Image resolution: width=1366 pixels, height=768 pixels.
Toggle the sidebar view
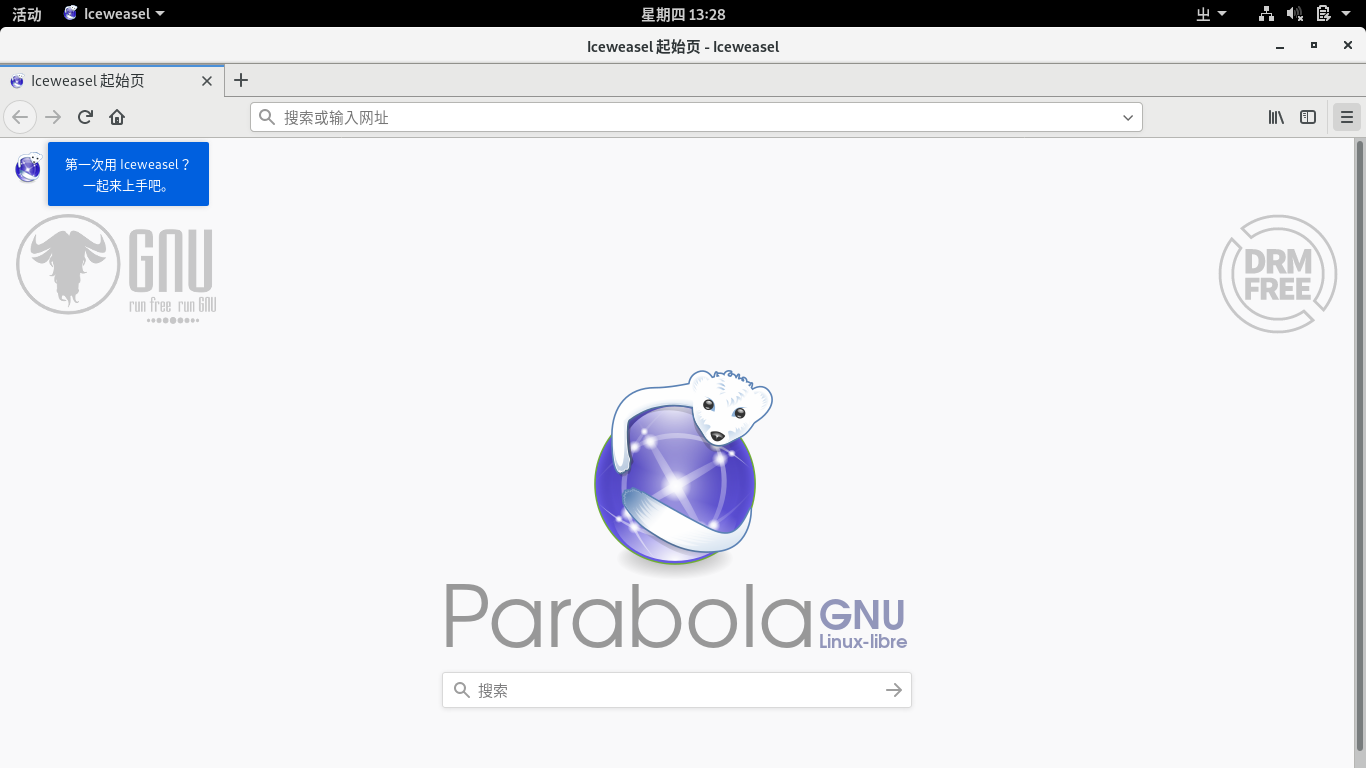[x=1307, y=117]
